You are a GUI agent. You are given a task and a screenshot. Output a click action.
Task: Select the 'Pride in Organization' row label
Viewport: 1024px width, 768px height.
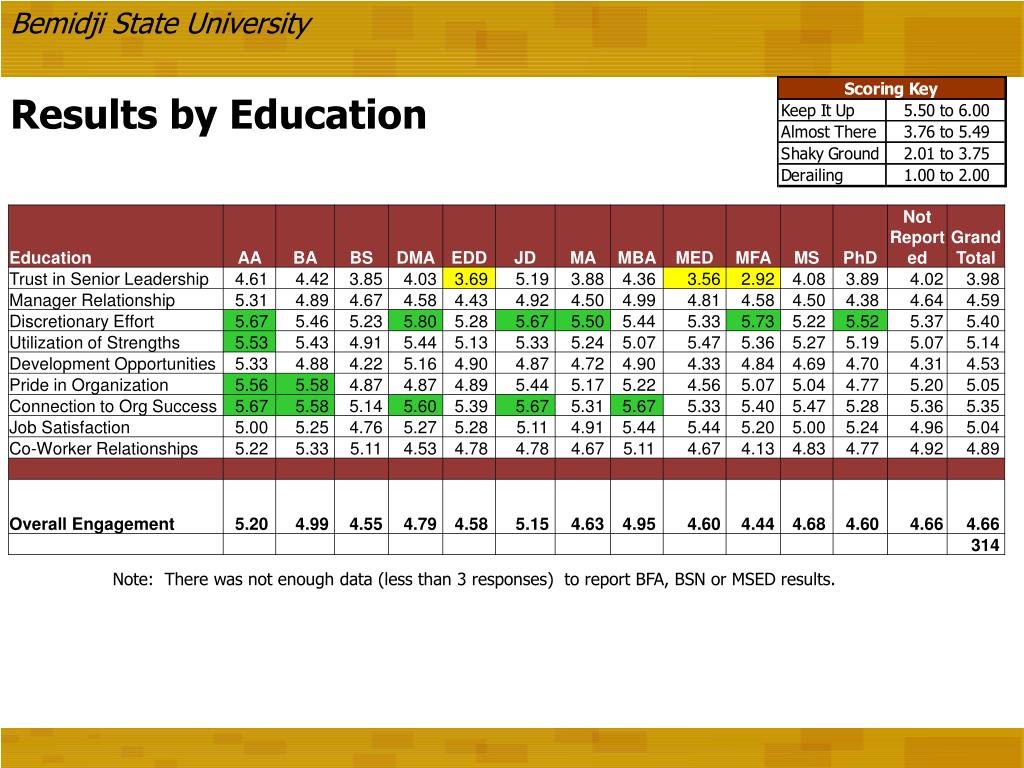[89, 385]
